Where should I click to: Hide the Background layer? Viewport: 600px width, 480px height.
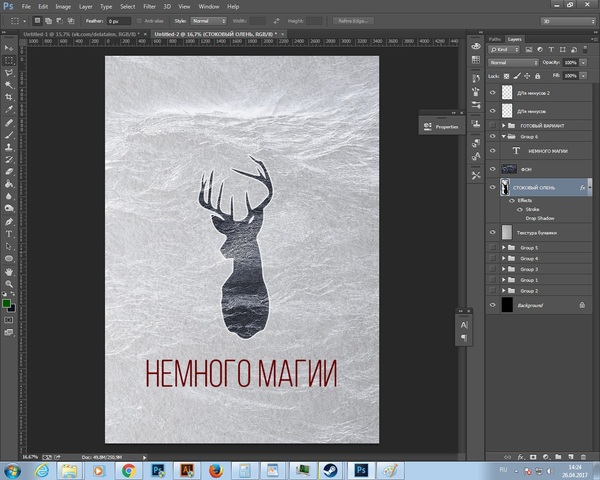(x=492, y=304)
